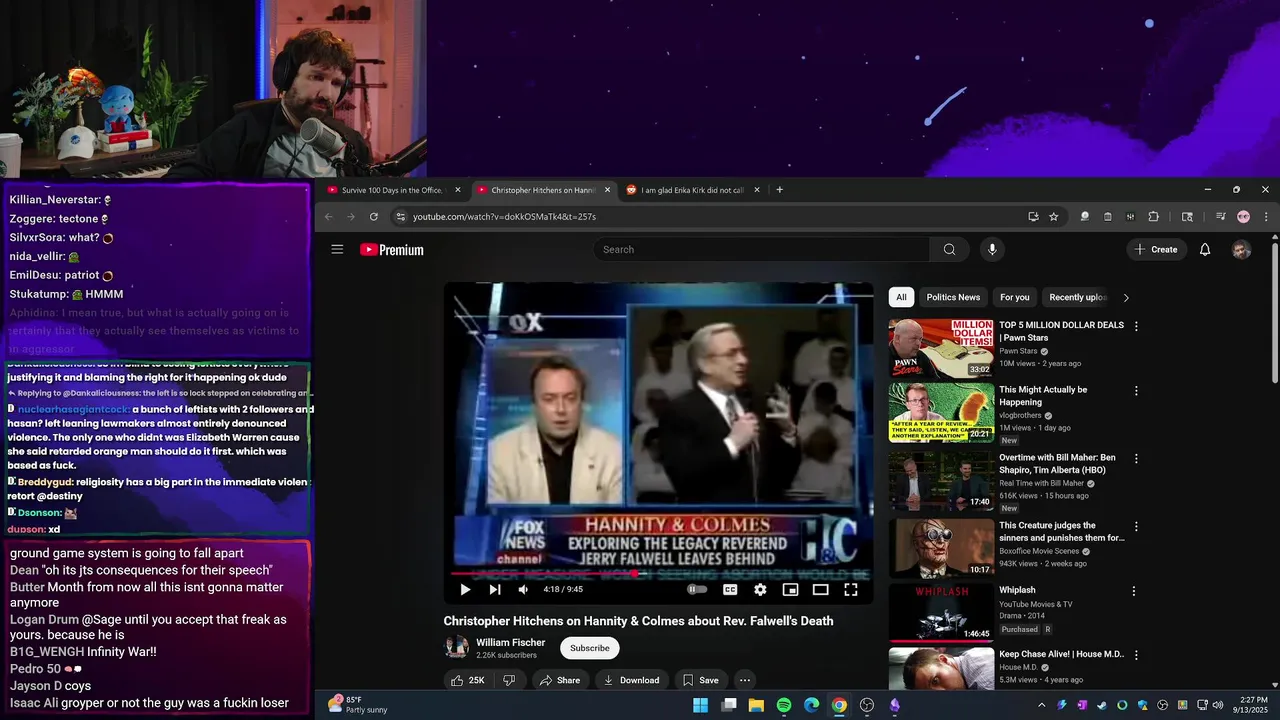The height and width of the screenshot is (720, 1280).
Task: Enable theater mode in player
Action: coord(820,590)
